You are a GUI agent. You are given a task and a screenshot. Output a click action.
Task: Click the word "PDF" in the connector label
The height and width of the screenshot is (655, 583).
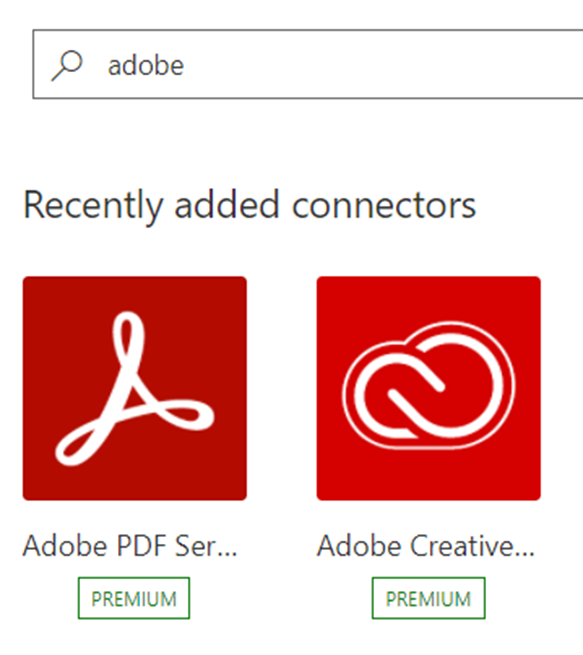tap(142, 546)
